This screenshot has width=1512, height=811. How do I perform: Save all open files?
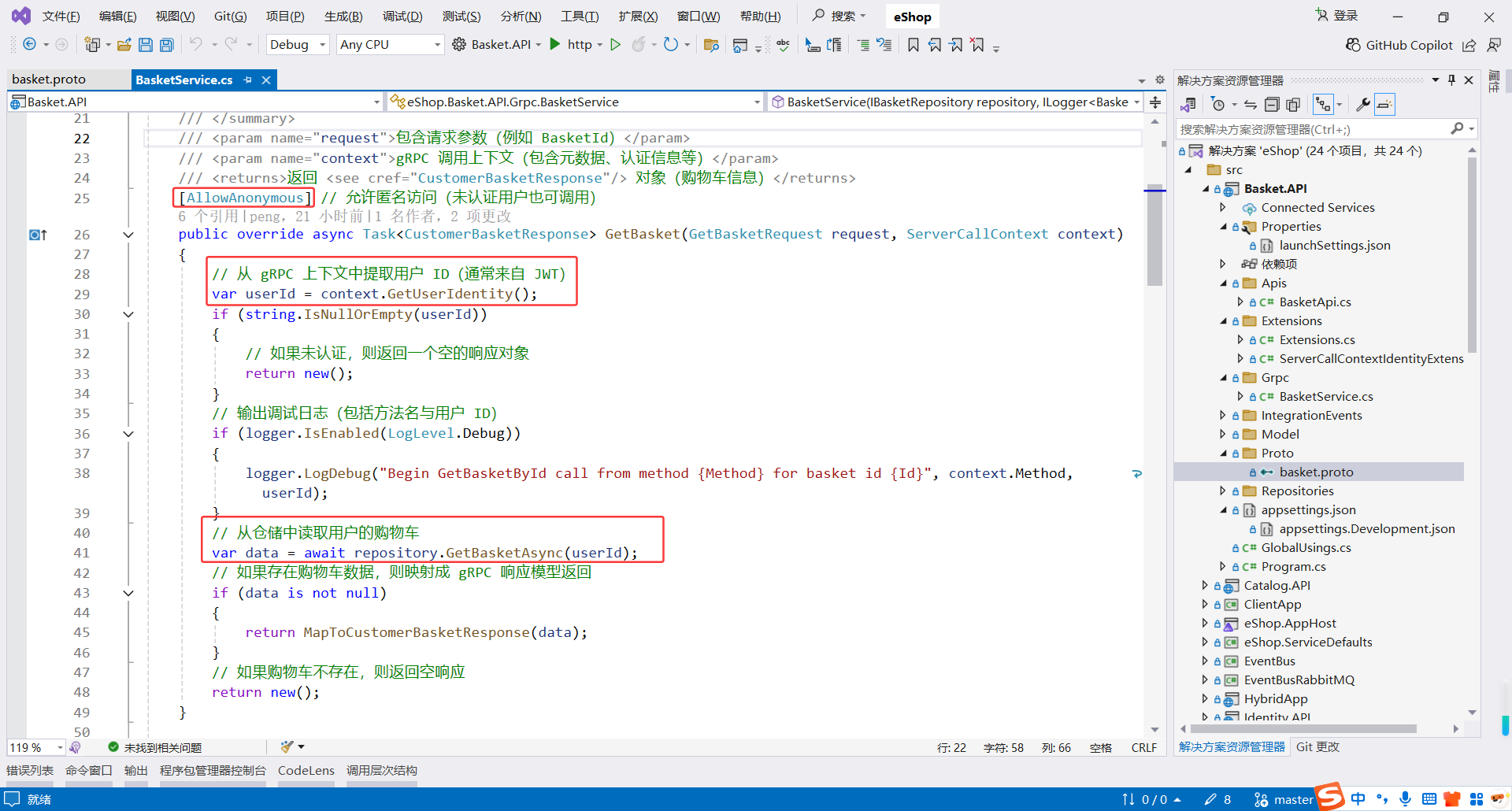click(166, 45)
